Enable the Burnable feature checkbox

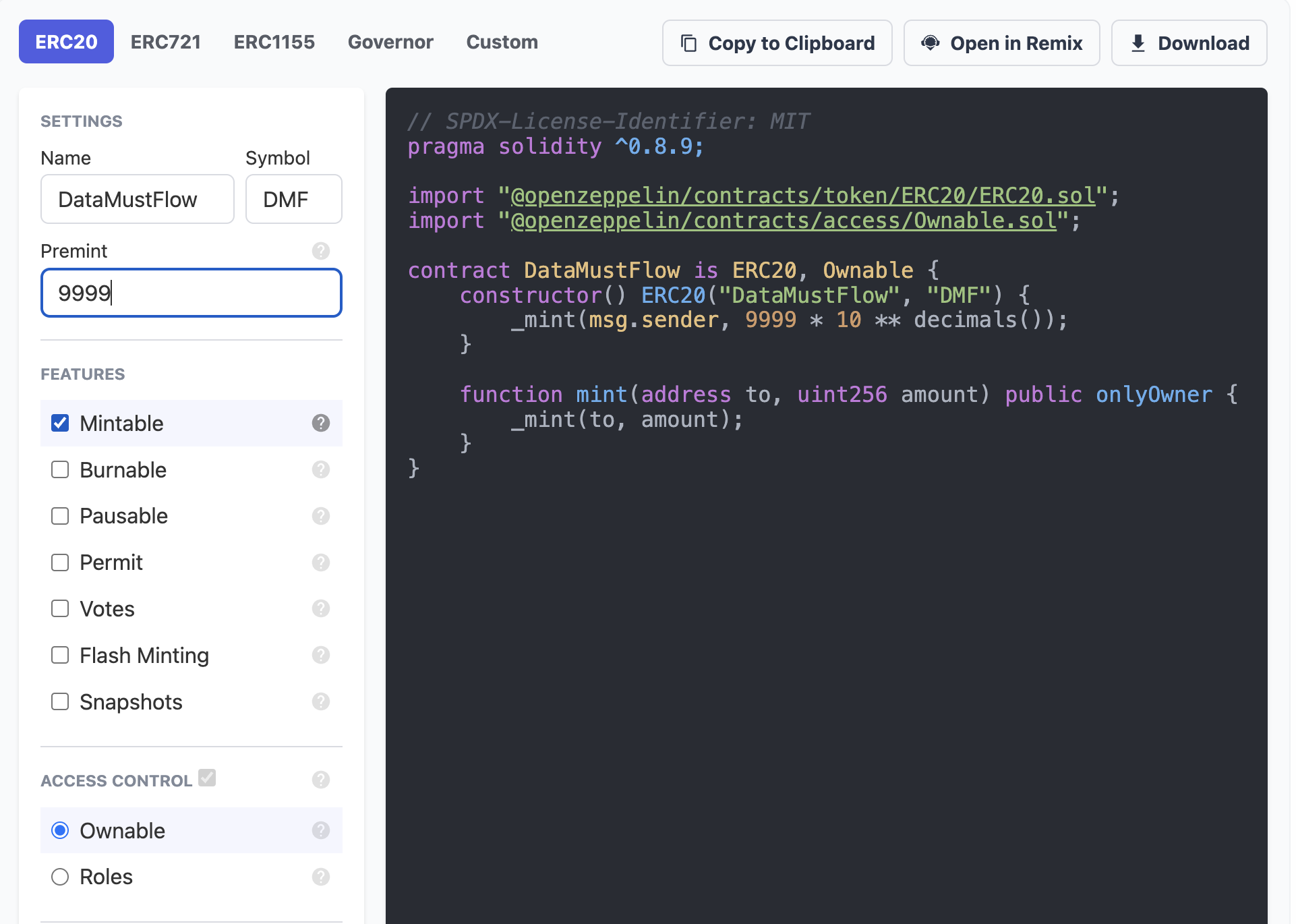click(60, 469)
